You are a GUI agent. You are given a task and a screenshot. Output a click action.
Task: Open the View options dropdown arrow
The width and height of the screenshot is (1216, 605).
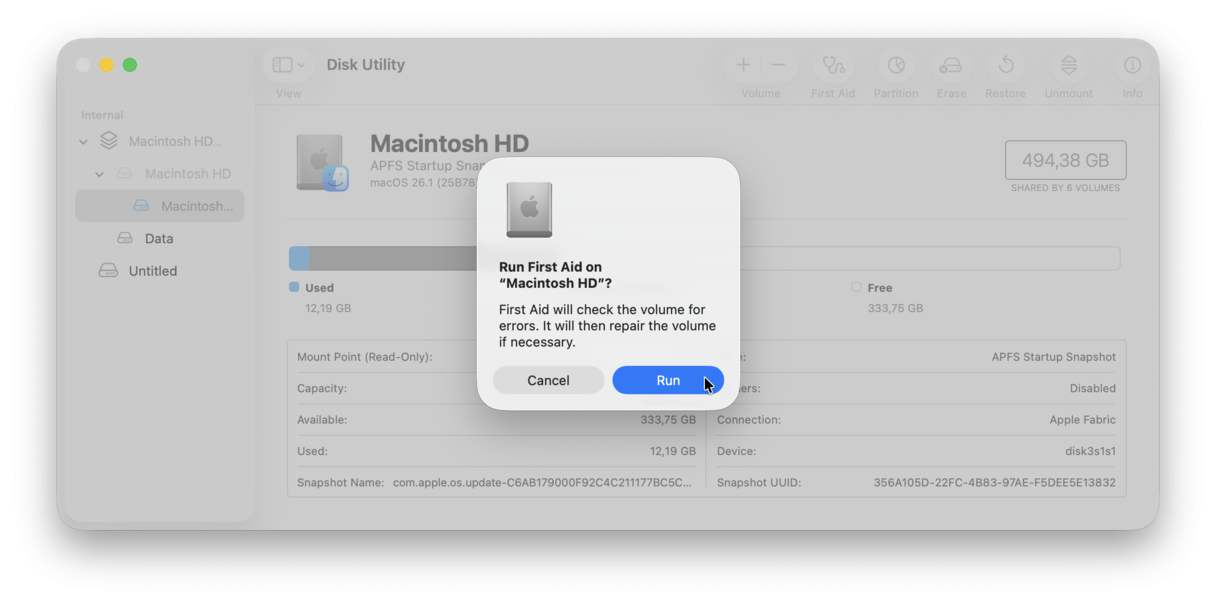click(x=301, y=63)
